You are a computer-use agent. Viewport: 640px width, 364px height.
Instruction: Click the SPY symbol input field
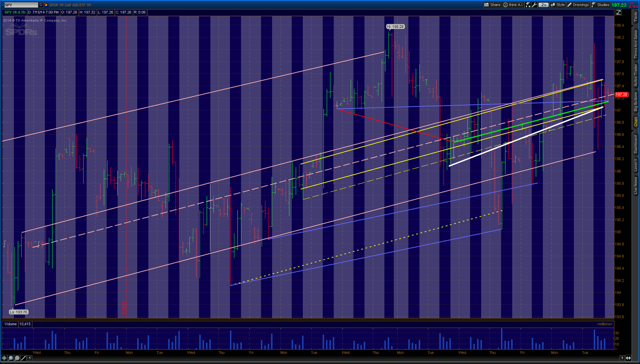[x=21, y=5]
